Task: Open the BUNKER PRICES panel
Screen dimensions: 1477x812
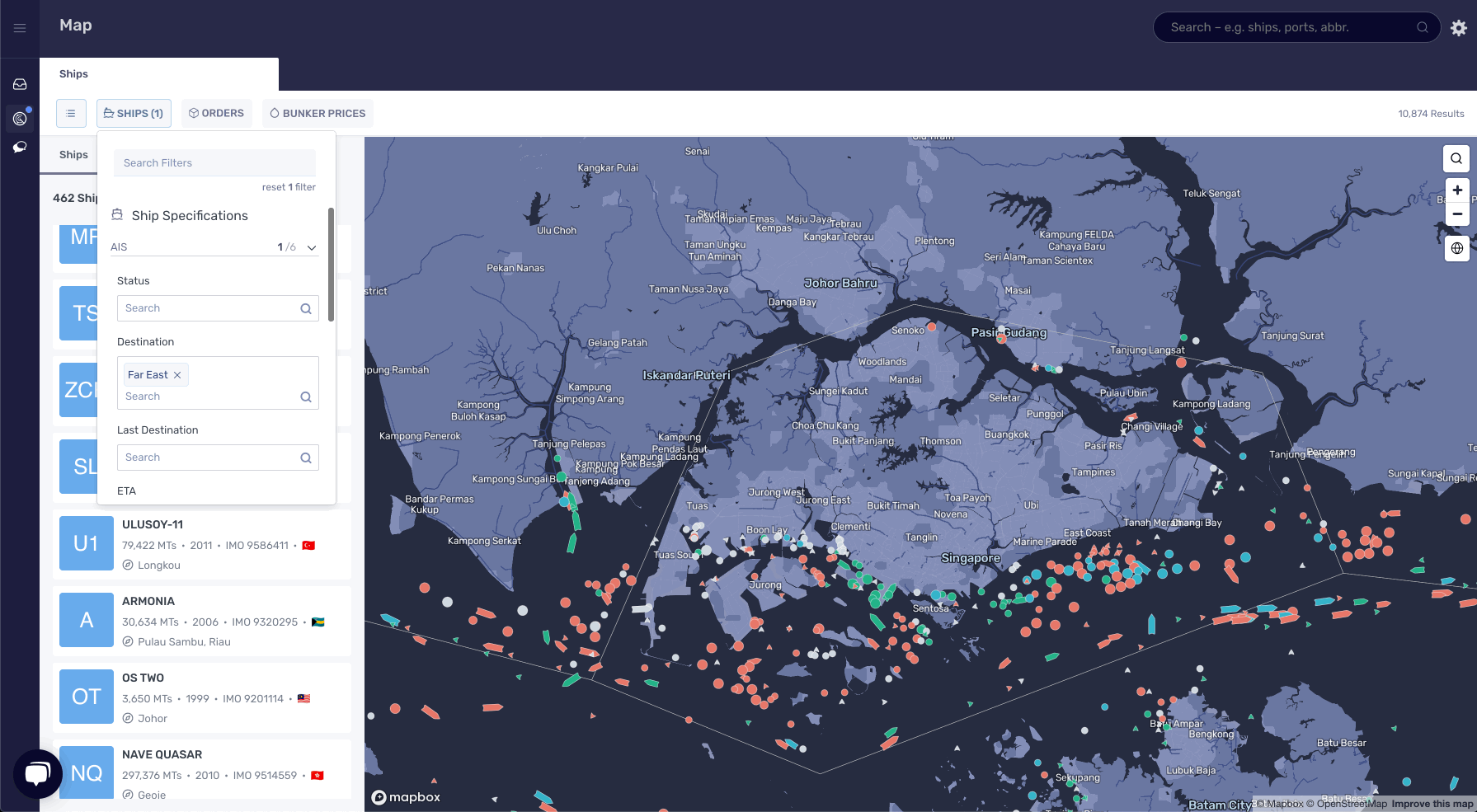Action: [318, 114]
